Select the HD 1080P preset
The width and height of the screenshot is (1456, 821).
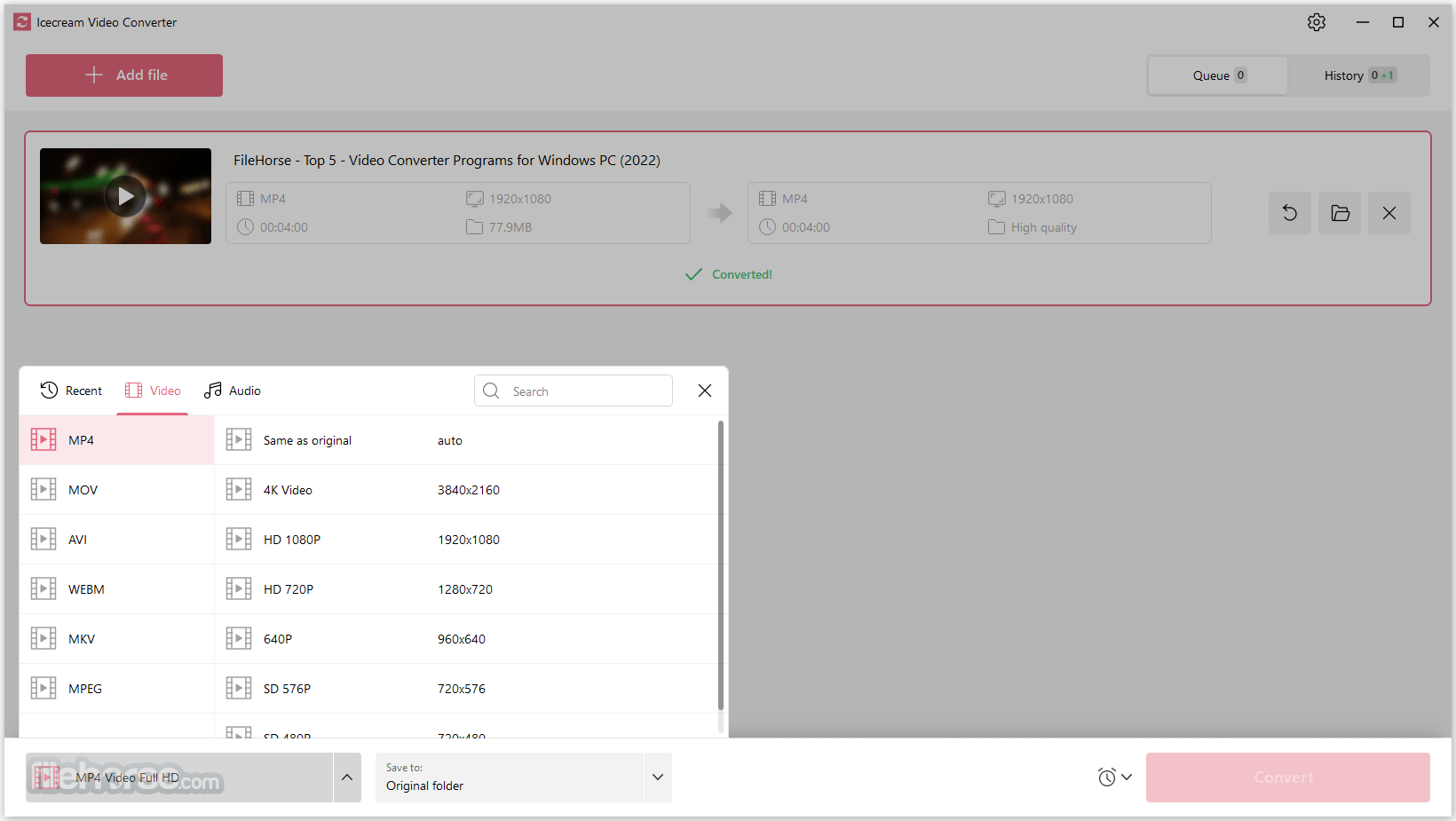[466, 540]
